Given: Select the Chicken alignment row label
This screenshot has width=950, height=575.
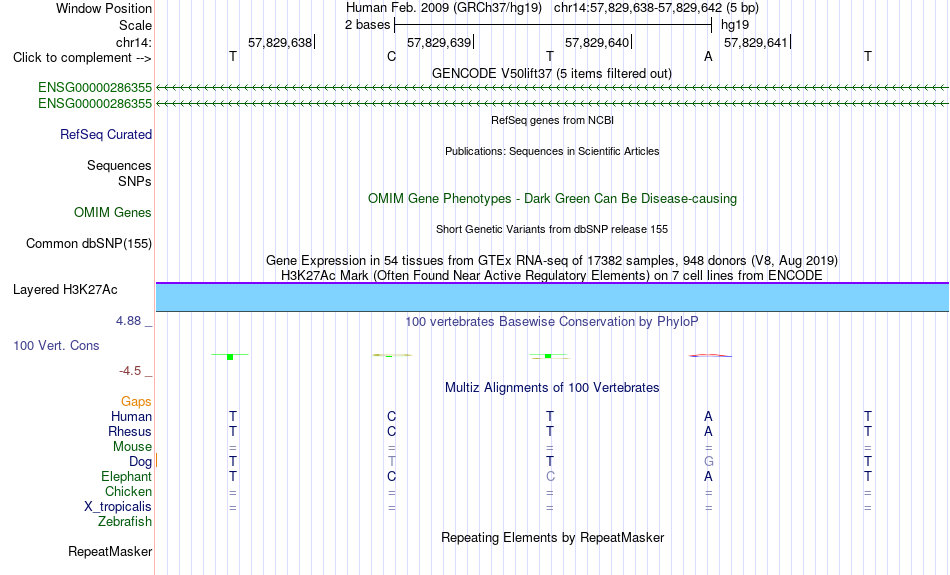Looking at the screenshot, I should [x=128, y=491].
